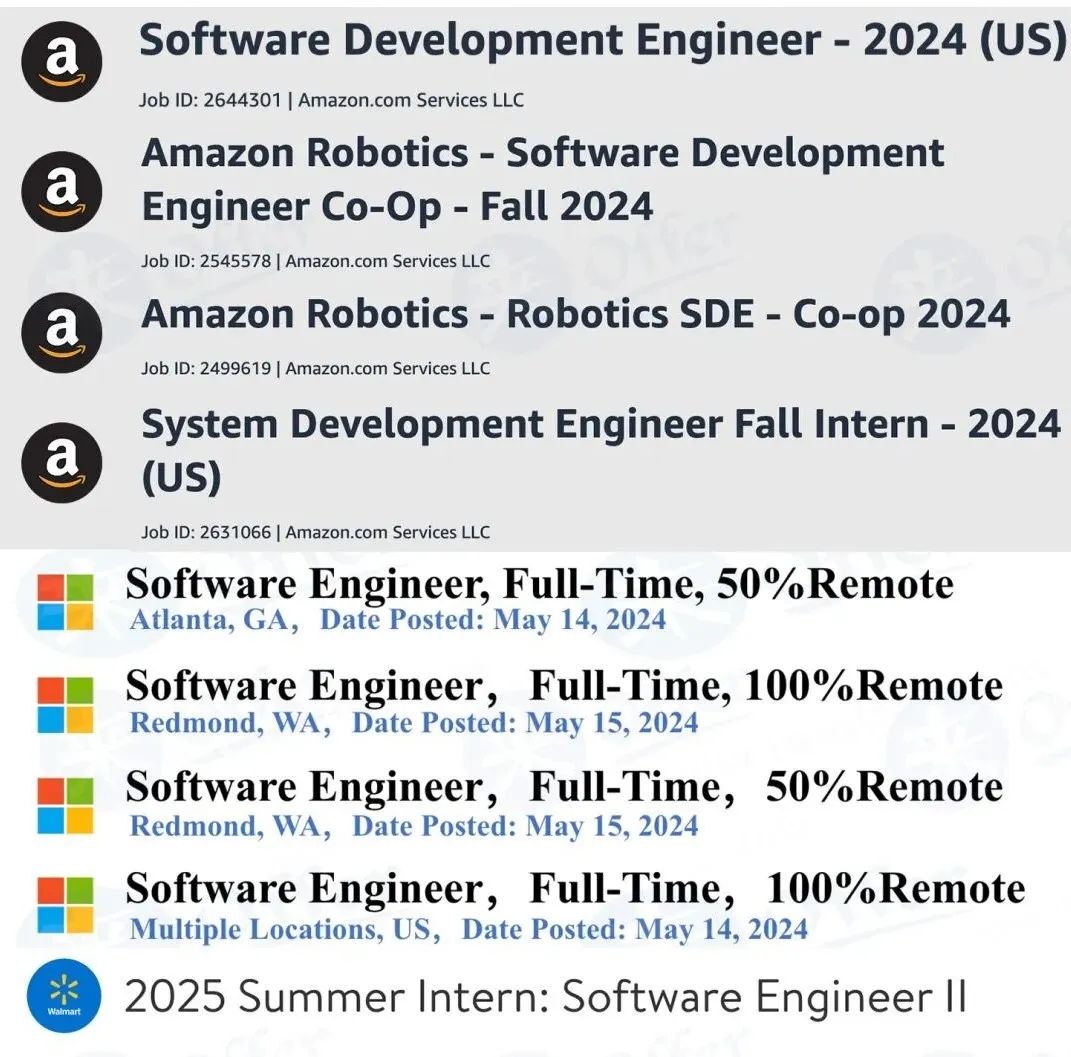Open the Redmond Software Engineer 100%Remote listing
Image resolution: width=1071 pixels, height=1057 pixels.
564,686
